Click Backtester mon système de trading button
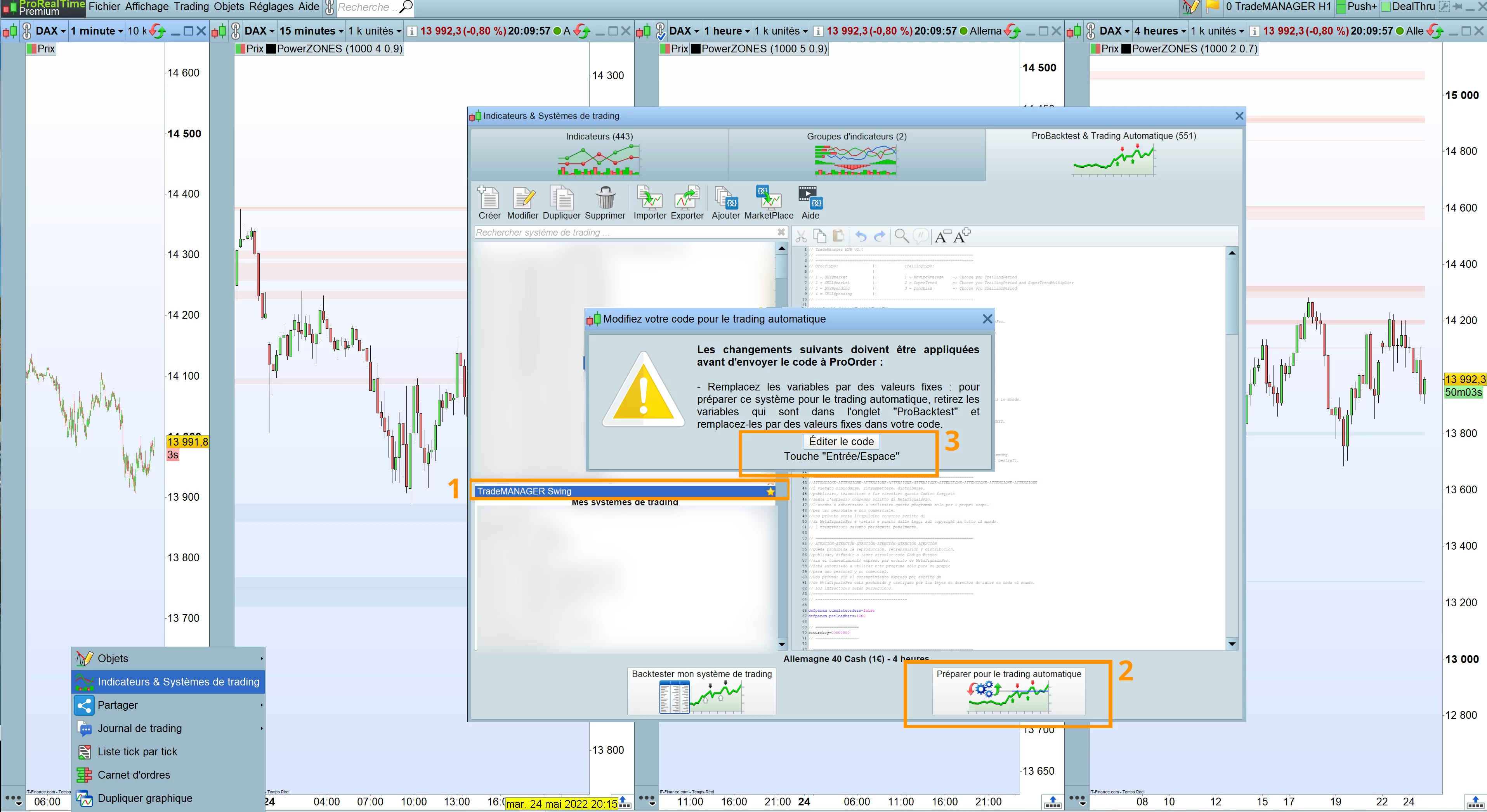1487x812 pixels. 701,691
